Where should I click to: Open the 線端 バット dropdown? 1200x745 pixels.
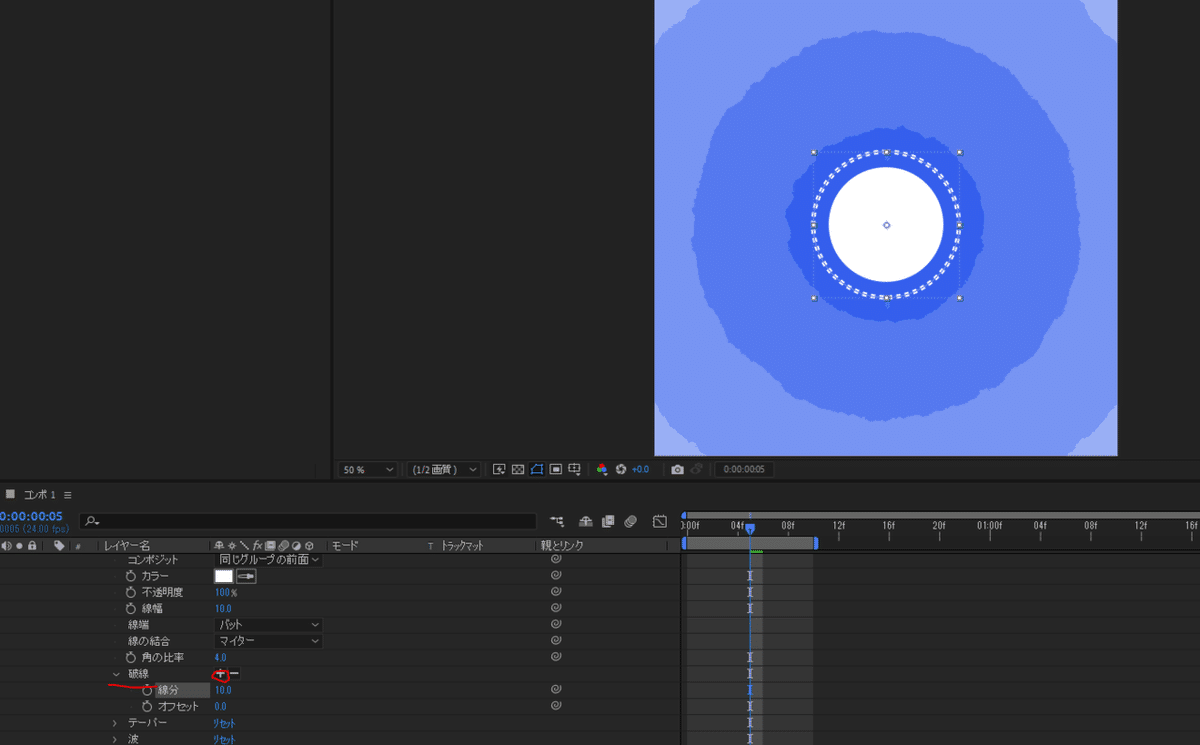(269, 625)
